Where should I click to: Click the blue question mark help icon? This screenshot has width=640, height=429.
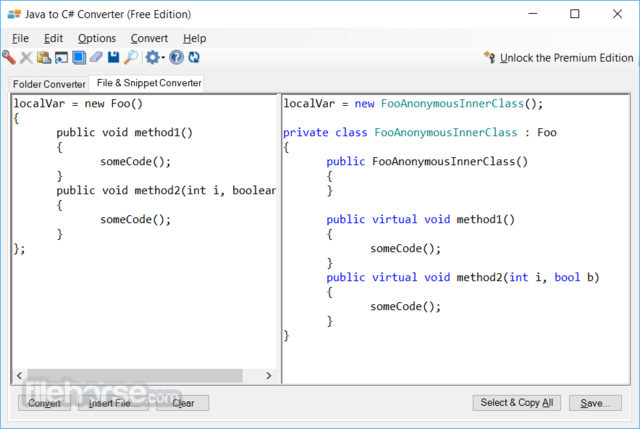(x=176, y=58)
